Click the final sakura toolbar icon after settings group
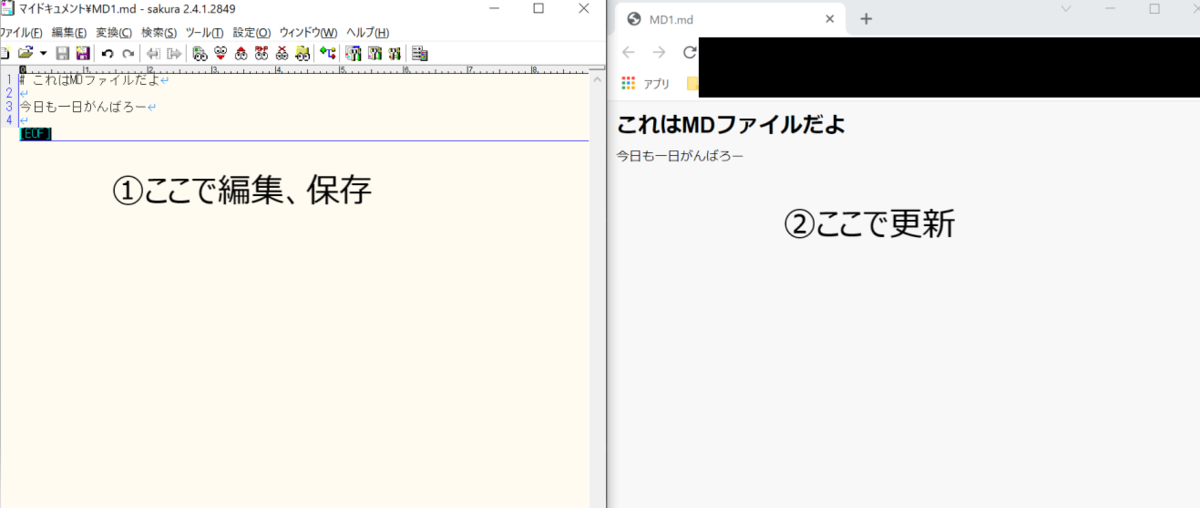Image resolution: width=1200 pixels, height=508 pixels. pyautogui.click(x=420, y=53)
